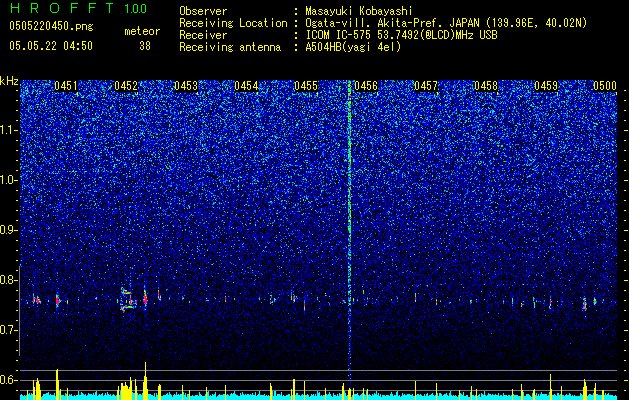Click the 0459 time marker
Image resolution: width=629 pixels, height=400 pixels.
point(546,86)
